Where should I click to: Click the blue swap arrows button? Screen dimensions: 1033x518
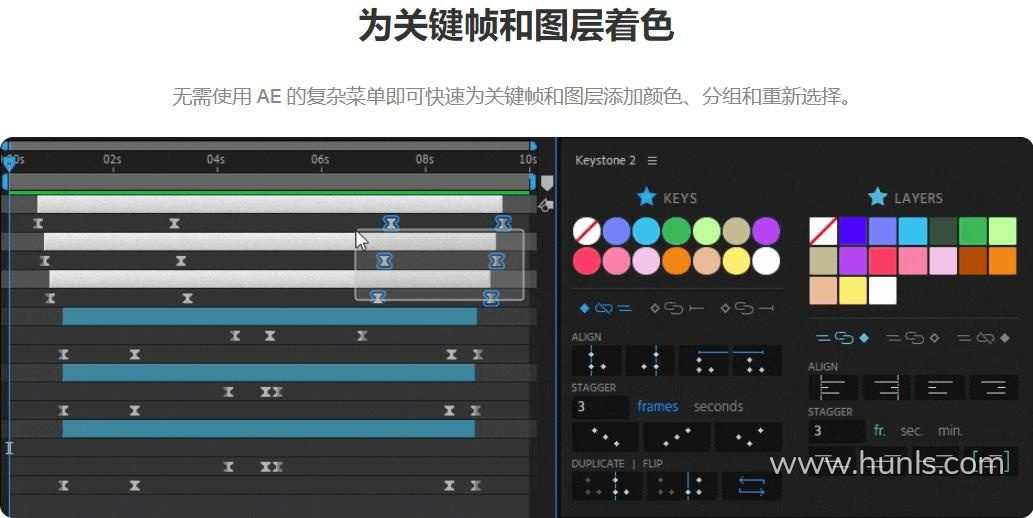pos(752,486)
